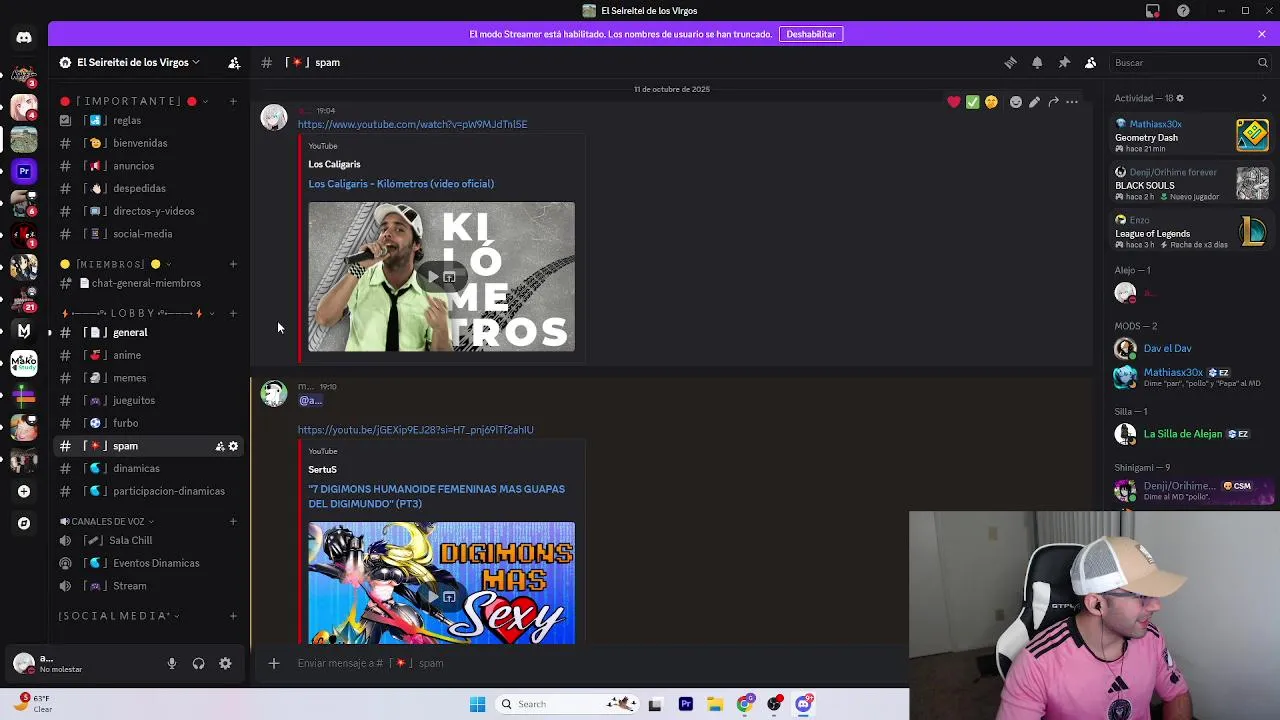This screenshot has width=1280, height=720.
Task: Click Add a Server plus icon
Action: point(24,491)
